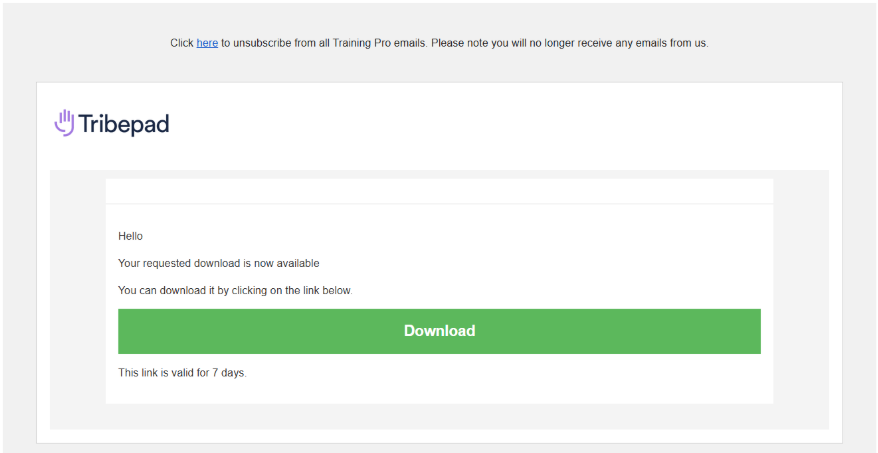
Task: Select the "Hello" greeting text
Action: click(130, 236)
